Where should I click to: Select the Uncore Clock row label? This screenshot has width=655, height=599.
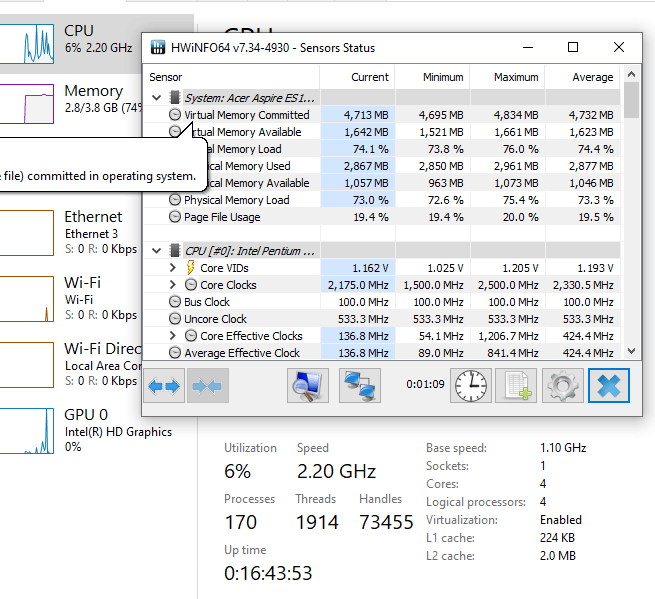pyautogui.click(x=215, y=319)
